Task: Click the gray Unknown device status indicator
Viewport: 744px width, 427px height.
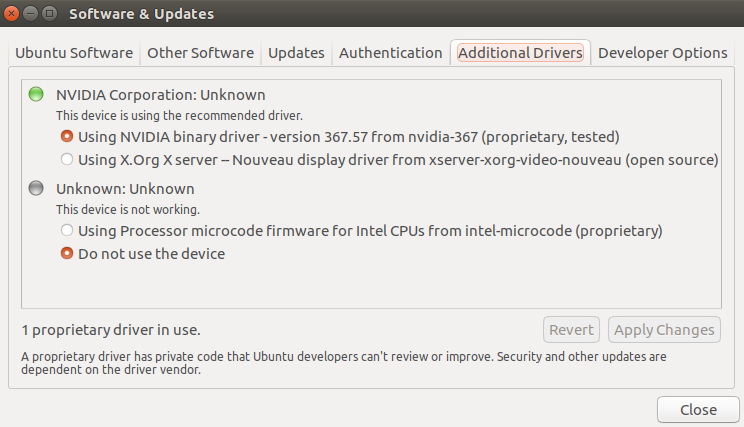Action: pyautogui.click(x=36, y=188)
